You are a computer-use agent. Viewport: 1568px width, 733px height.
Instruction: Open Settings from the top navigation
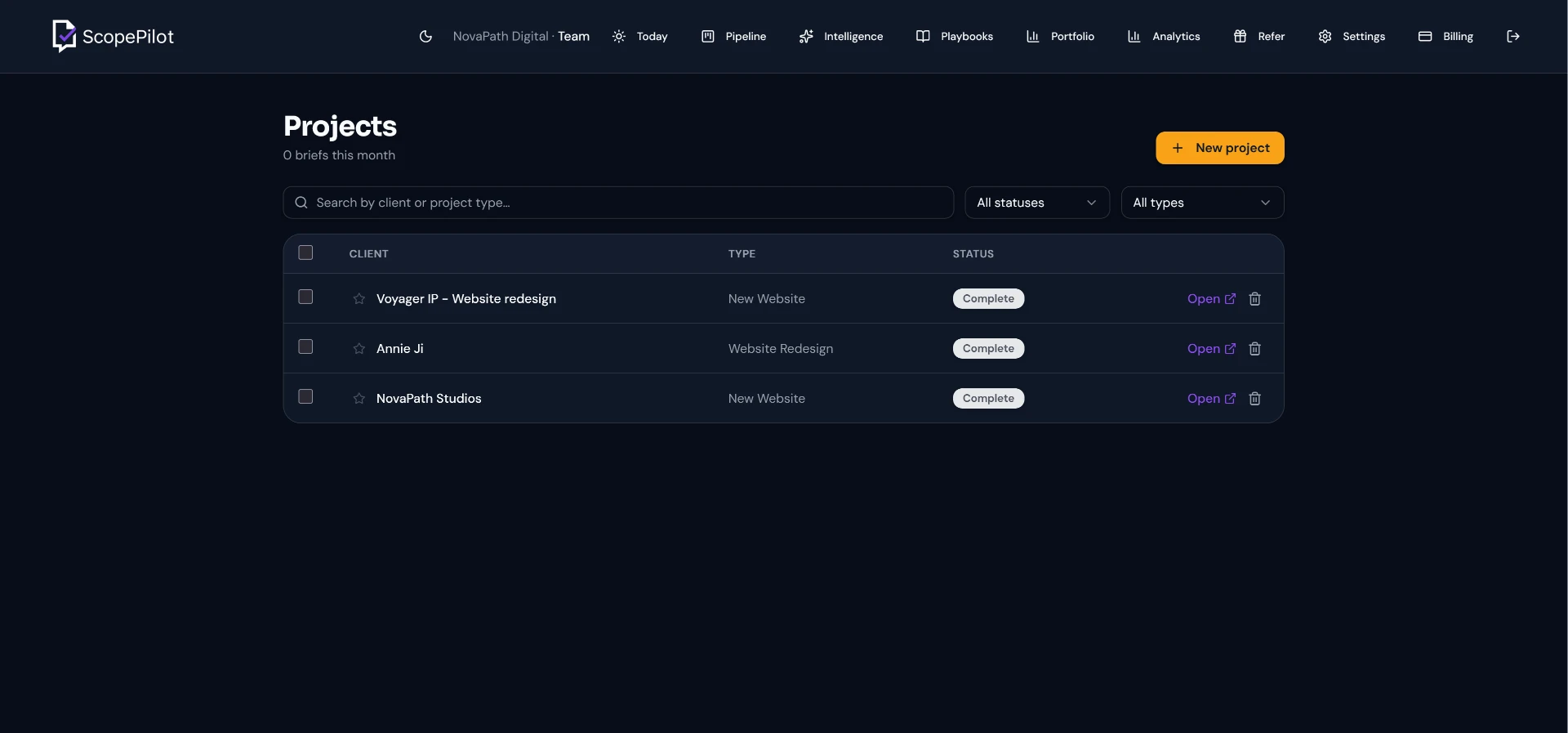pos(1352,36)
